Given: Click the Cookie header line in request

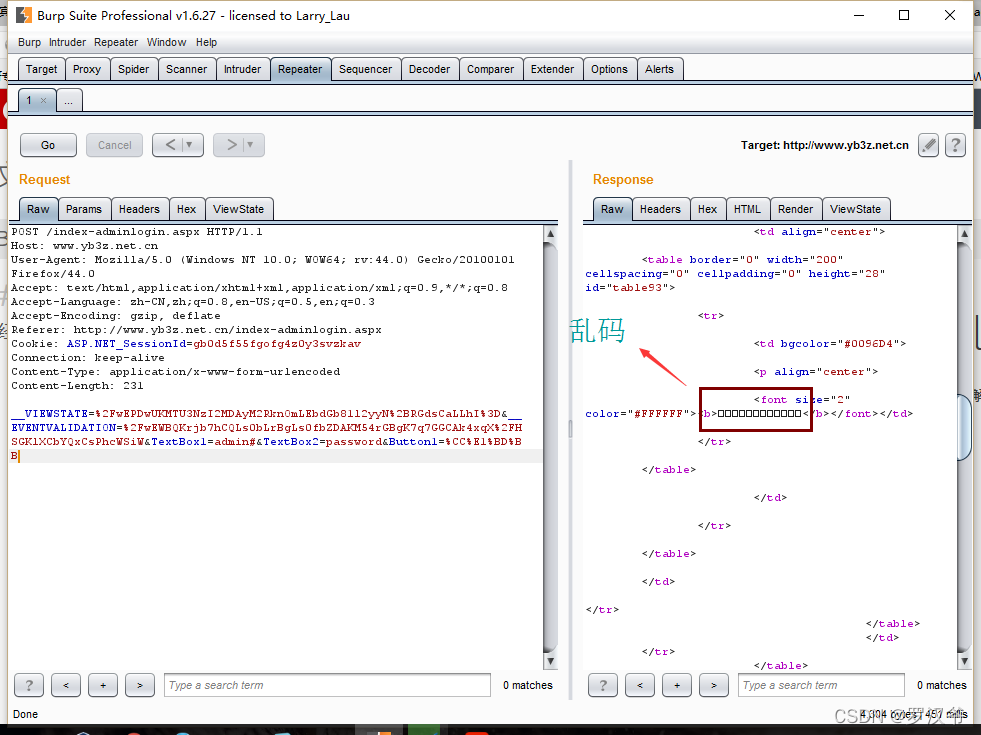Looking at the screenshot, I should pyautogui.click(x=186, y=343).
